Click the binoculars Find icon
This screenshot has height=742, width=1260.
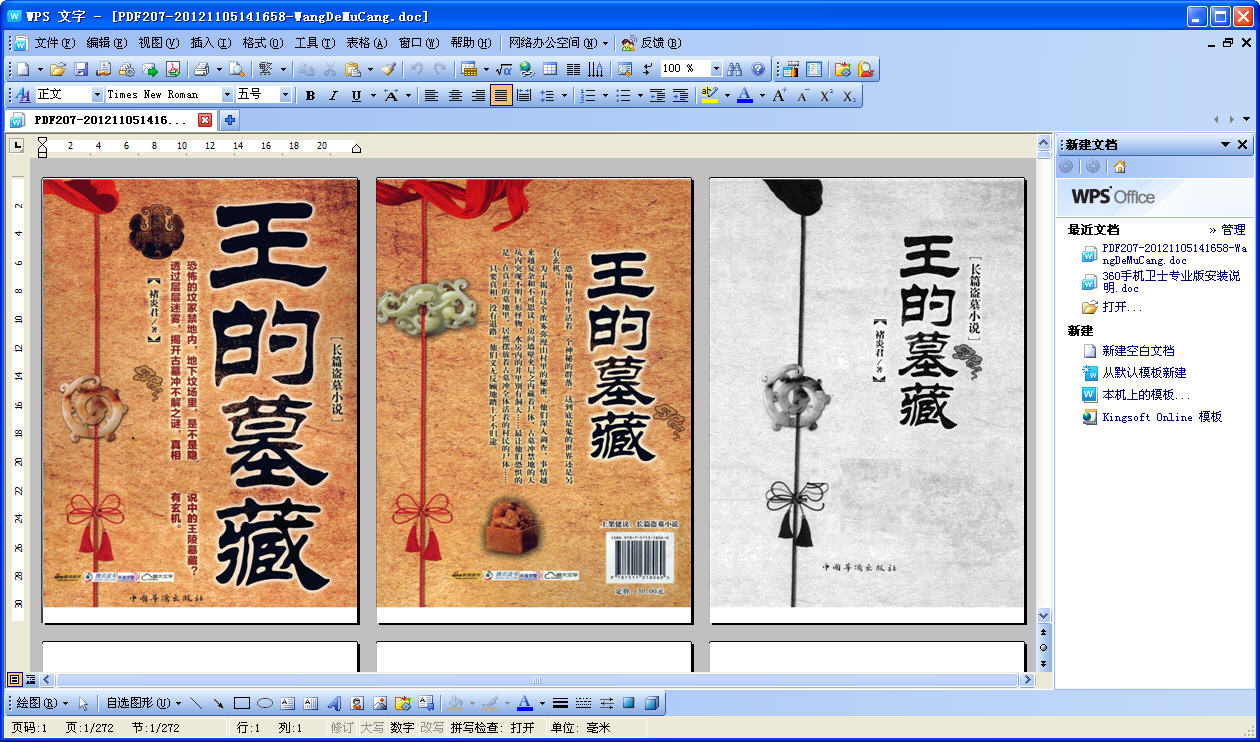click(735, 69)
